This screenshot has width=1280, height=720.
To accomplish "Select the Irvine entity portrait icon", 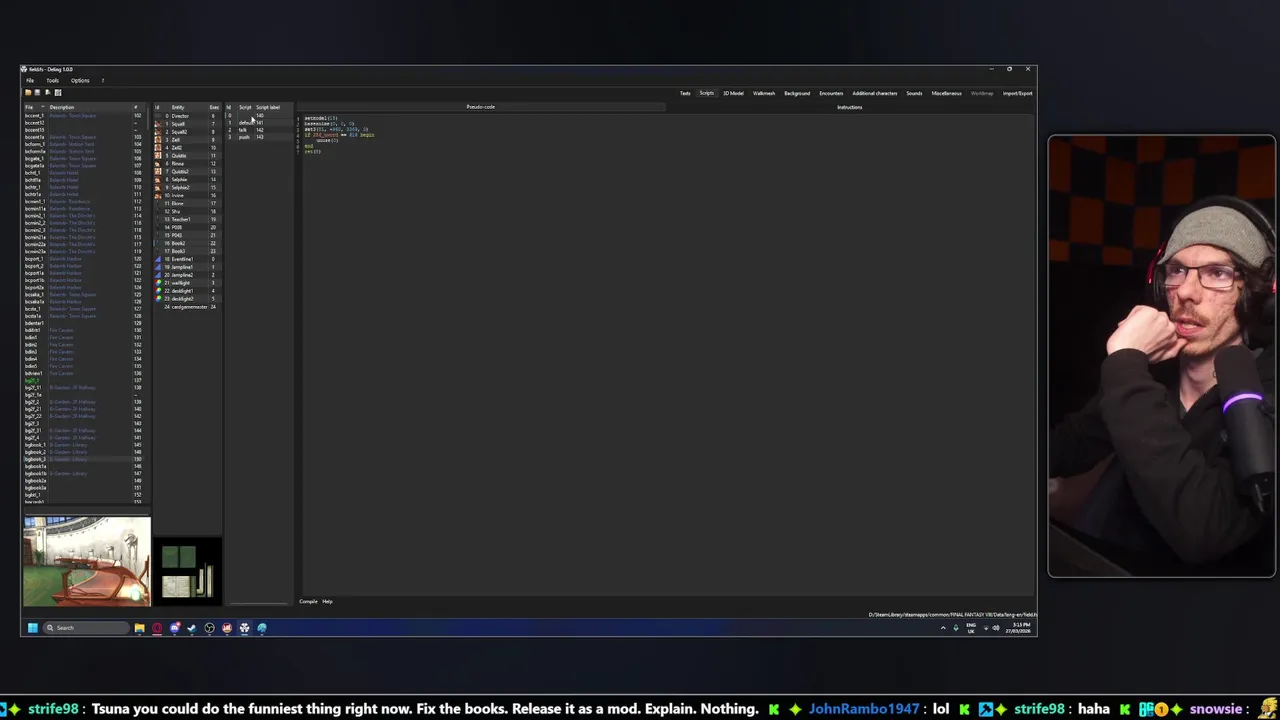I will (x=158, y=196).
